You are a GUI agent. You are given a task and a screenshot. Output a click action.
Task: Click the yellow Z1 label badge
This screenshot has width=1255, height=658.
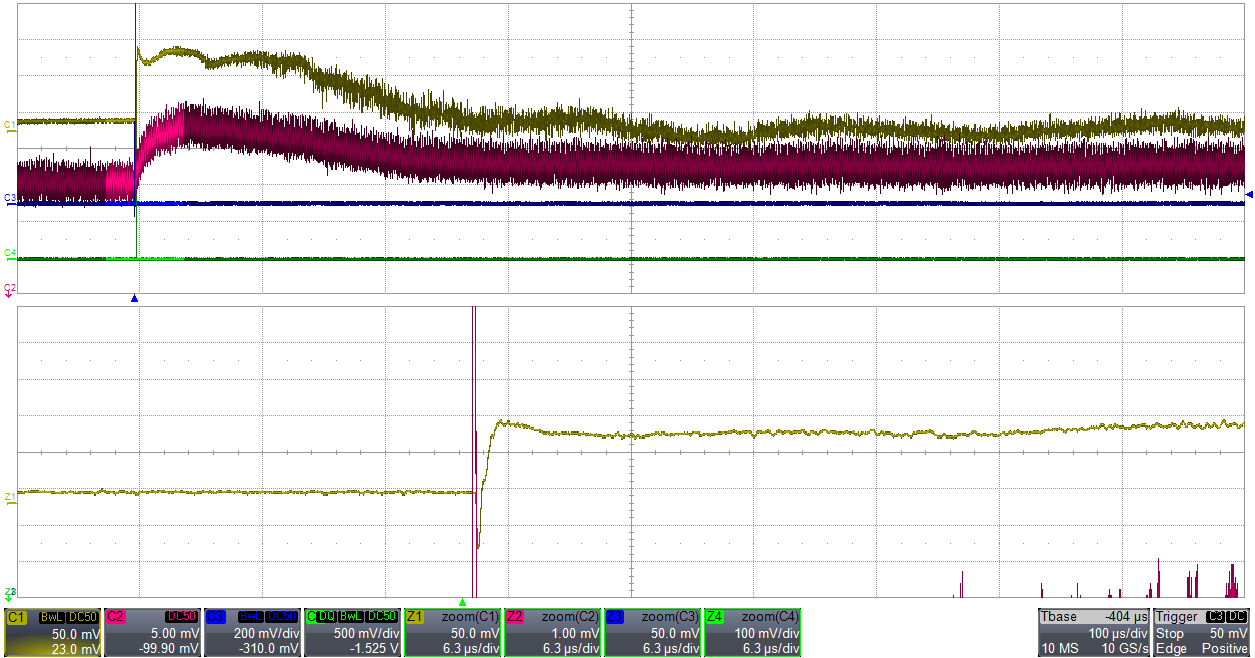point(416,617)
